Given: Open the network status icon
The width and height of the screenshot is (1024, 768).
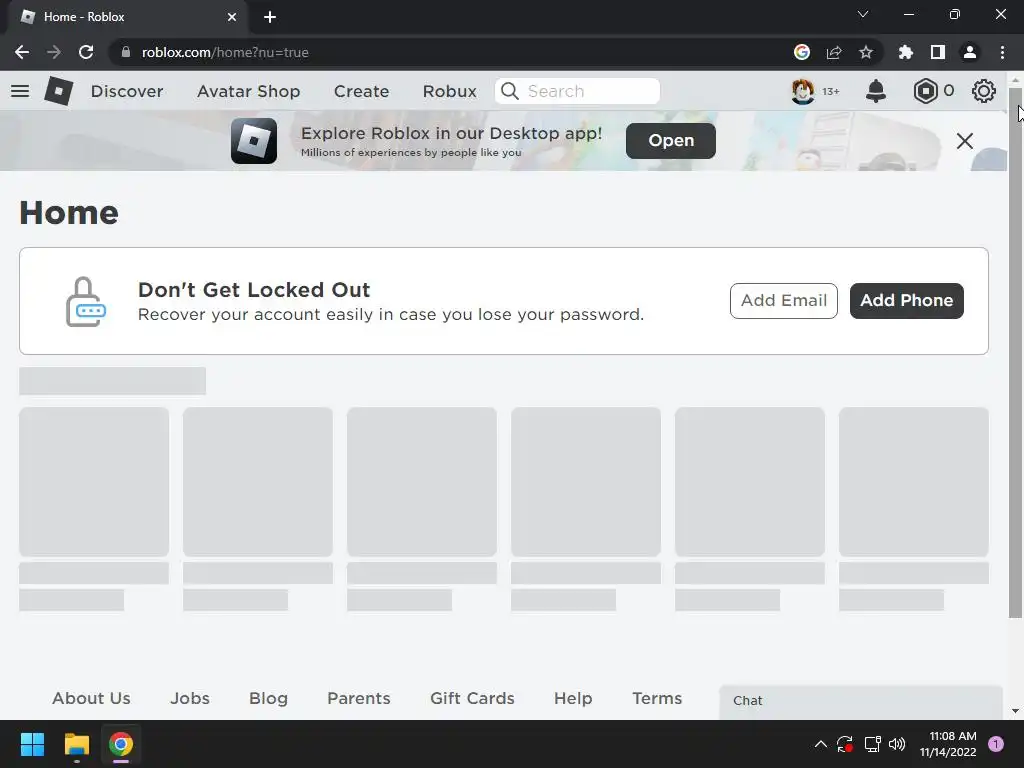Looking at the screenshot, I should click(872, 744).
